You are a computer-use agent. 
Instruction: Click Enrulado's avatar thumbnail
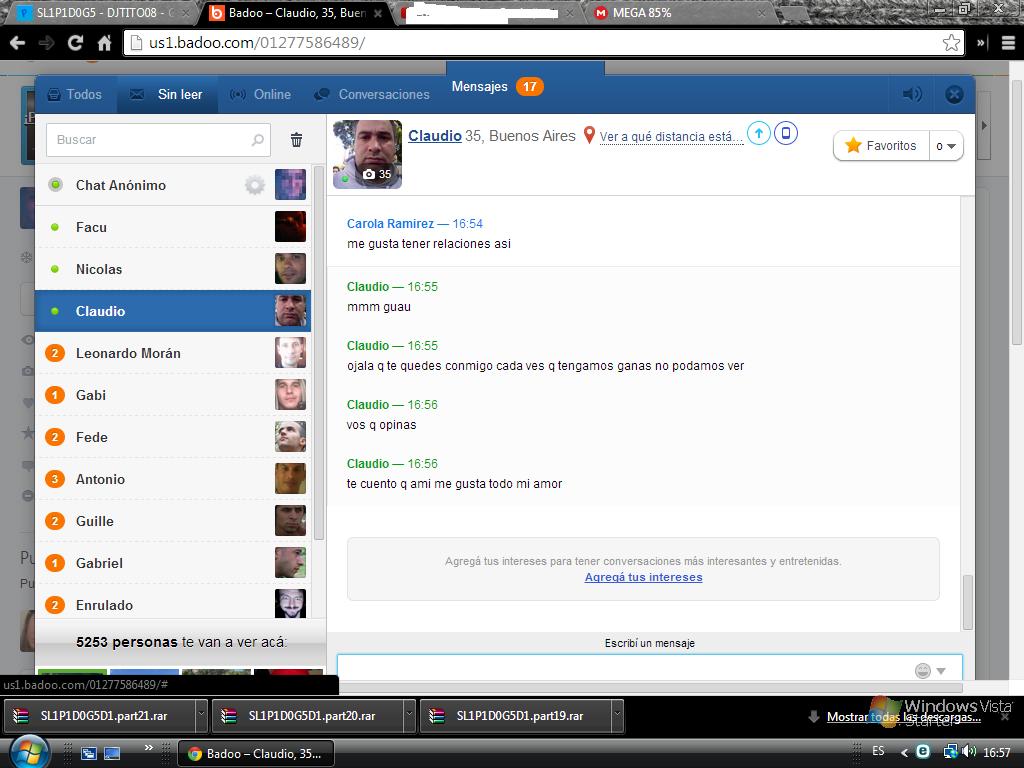coord(291,603)
